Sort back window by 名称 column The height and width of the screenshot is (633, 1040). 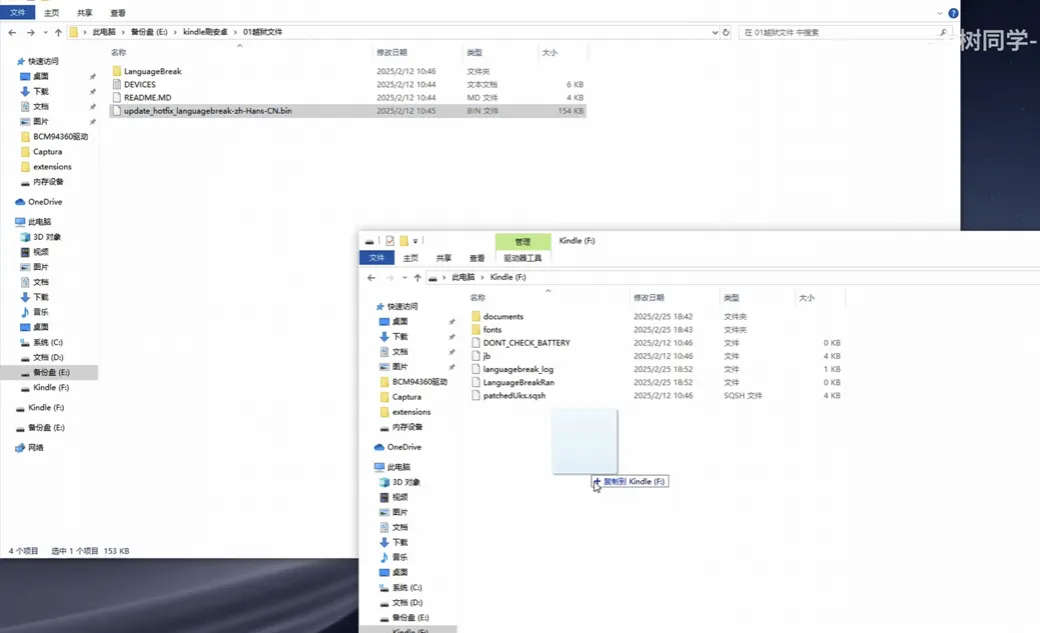pyautogui.click(x=119, y=52)
